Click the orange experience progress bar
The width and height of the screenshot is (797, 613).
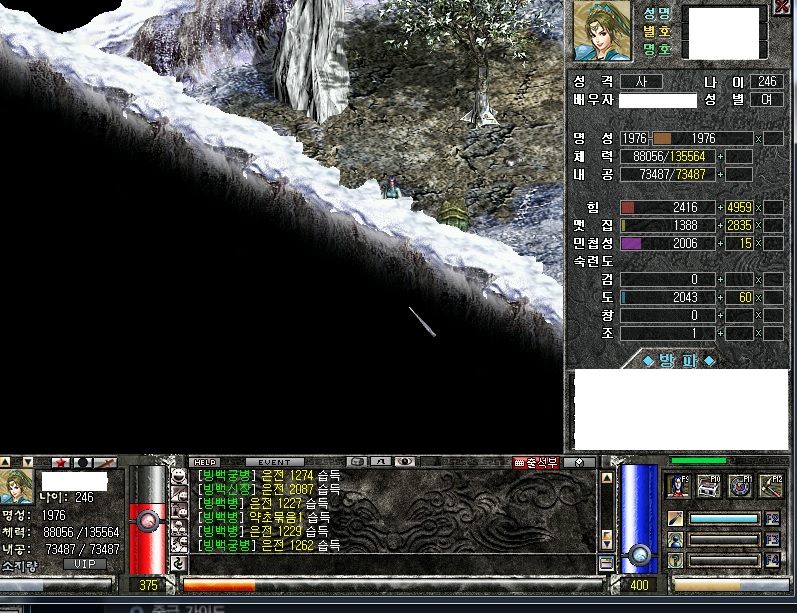[393, 586]
